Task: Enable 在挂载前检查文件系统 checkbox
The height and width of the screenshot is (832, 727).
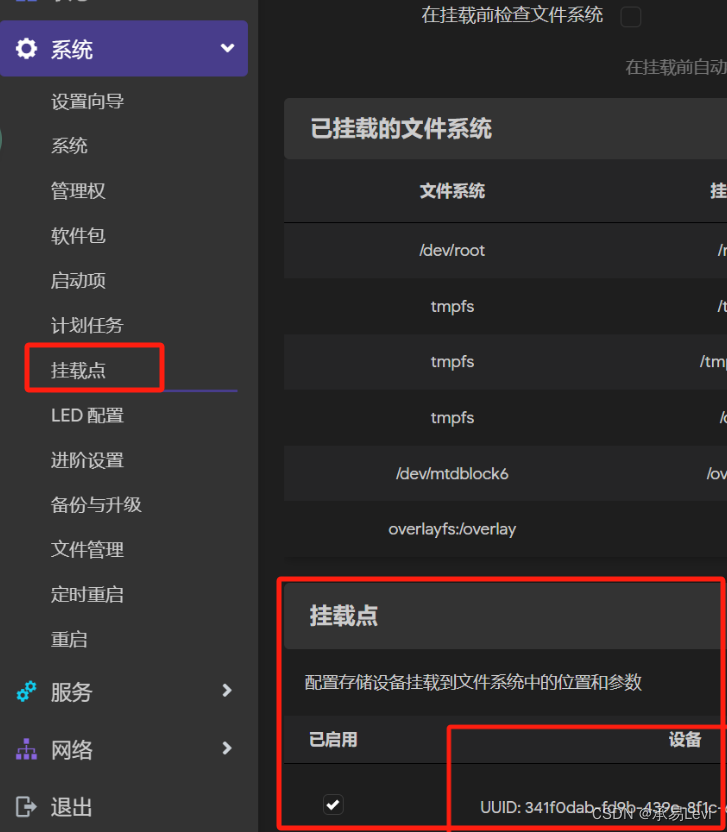Action: click(x=630, y=16)
